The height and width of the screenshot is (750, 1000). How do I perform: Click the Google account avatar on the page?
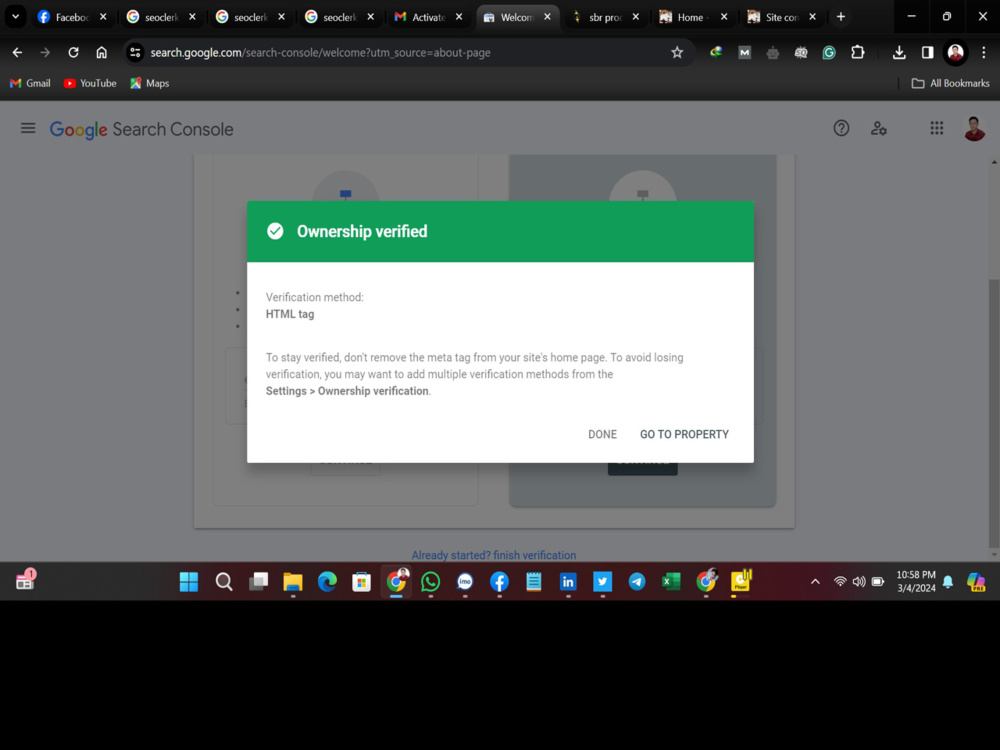tap(974, 129)
